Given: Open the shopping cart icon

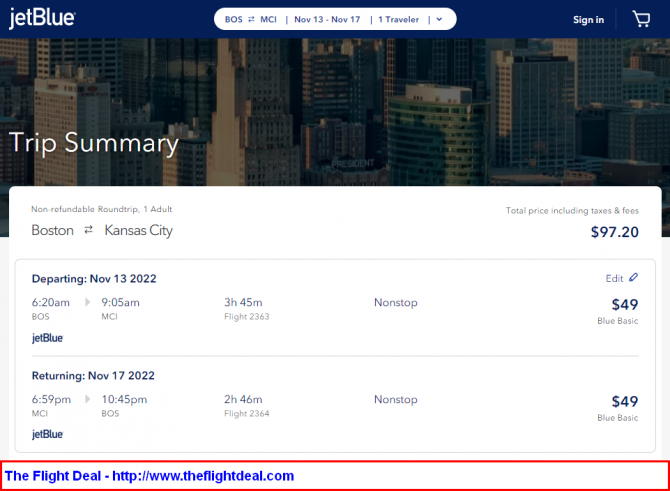Looking at the screenshot, I should (641, 19).
